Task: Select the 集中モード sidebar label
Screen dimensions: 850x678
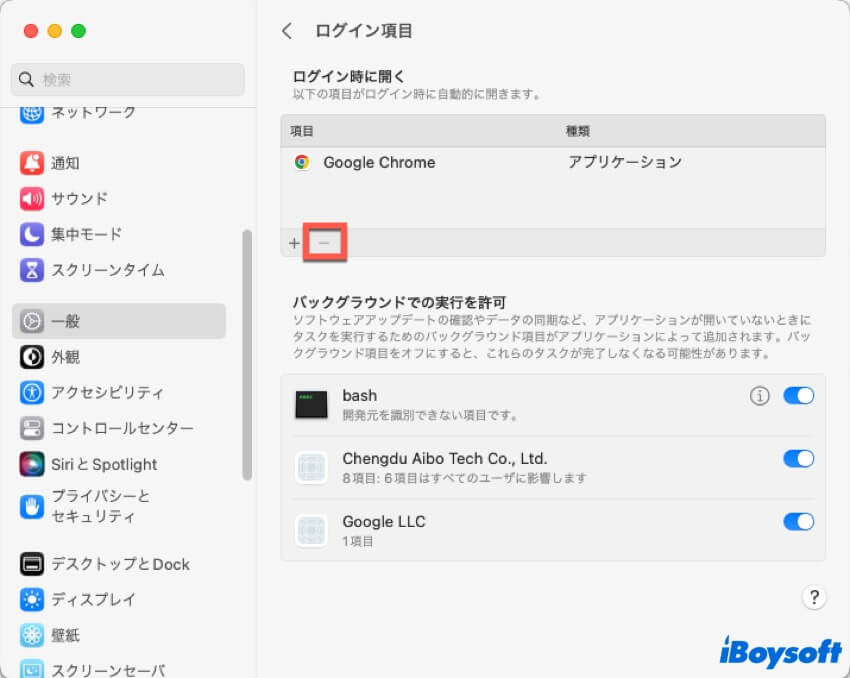Action: click(86, 234)
